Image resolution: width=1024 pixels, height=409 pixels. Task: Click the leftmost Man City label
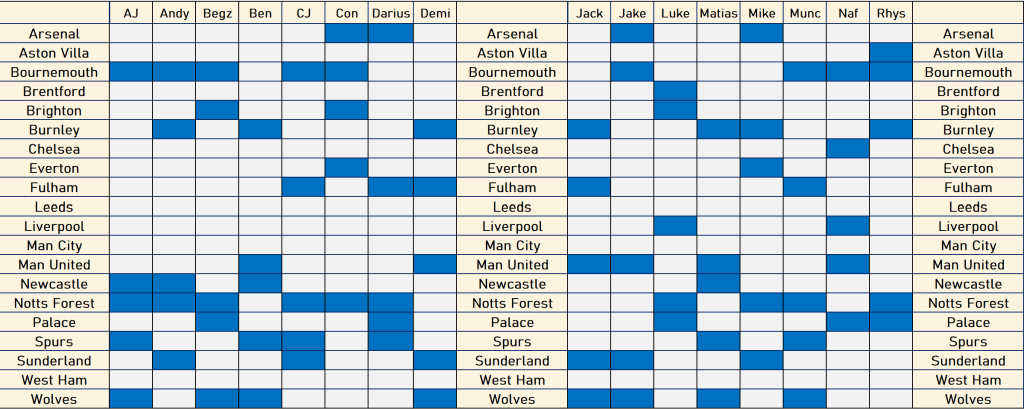coord(55,245)
